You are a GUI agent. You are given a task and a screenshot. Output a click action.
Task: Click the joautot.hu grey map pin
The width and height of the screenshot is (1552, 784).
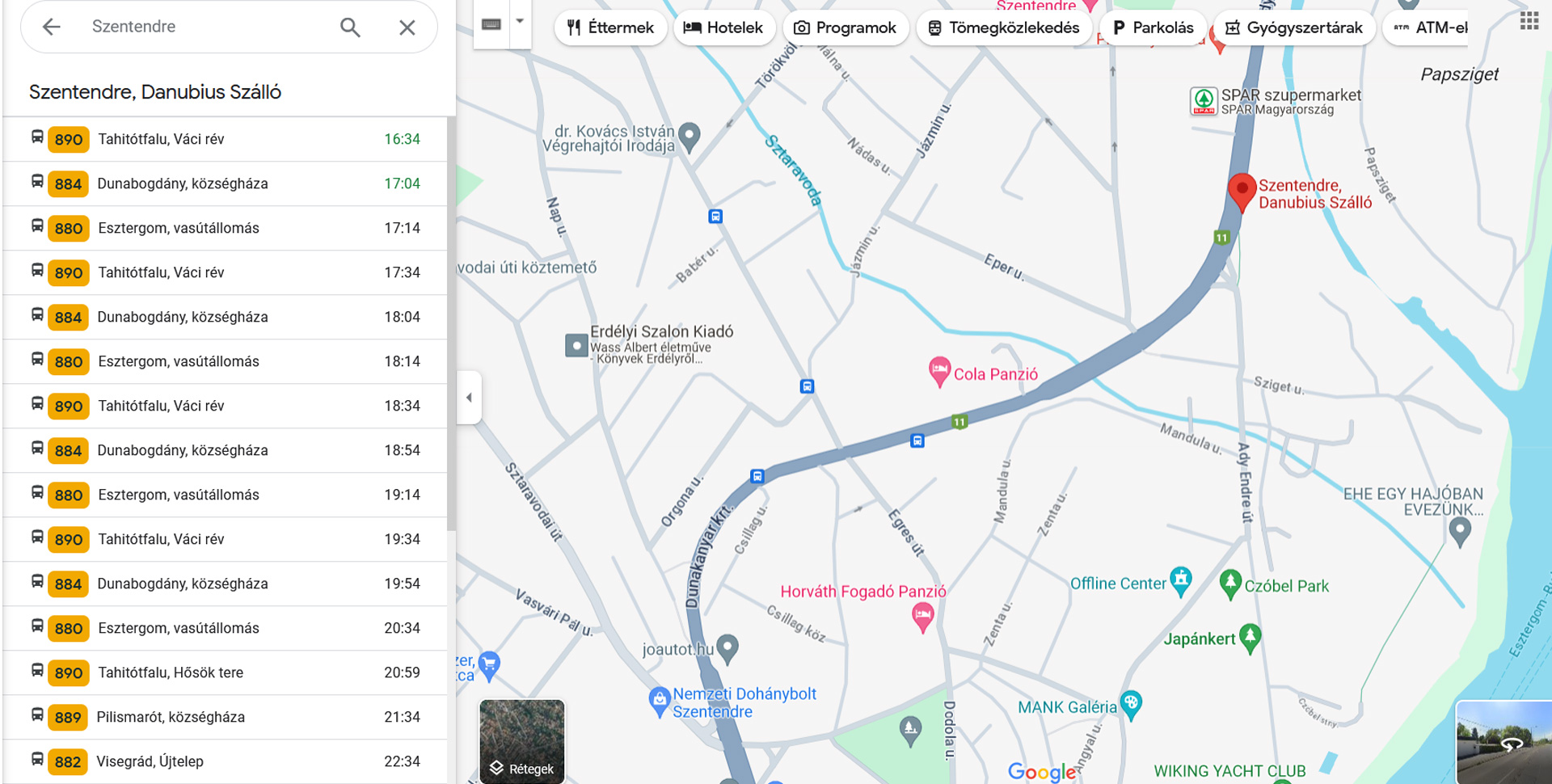click(727, 648)
